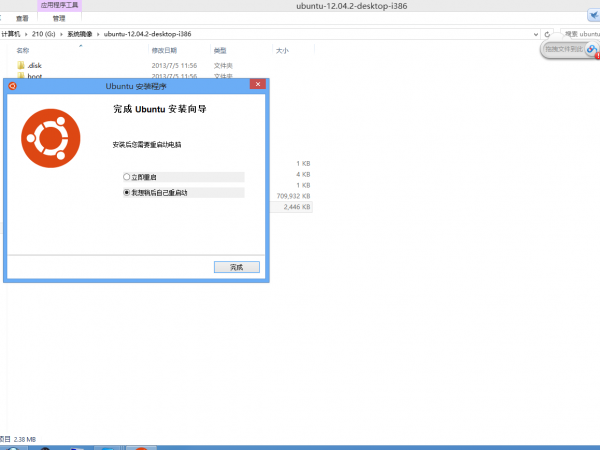Expand the address bar history dropdown arrow
Image resolution: width=600 pixels, height=450 pixels.
click(x=534, y=33)
